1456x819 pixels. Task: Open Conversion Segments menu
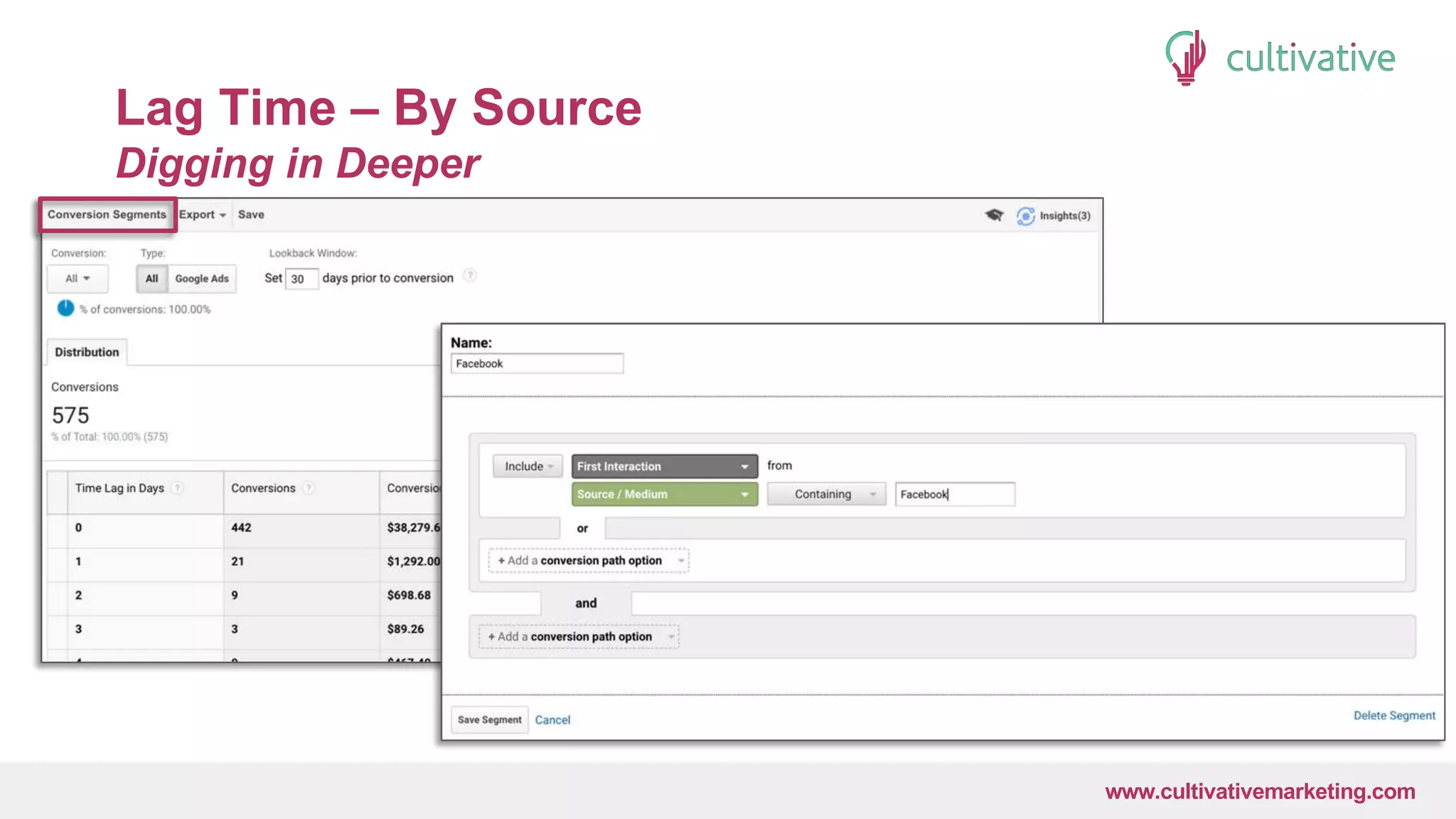(107, 215)
